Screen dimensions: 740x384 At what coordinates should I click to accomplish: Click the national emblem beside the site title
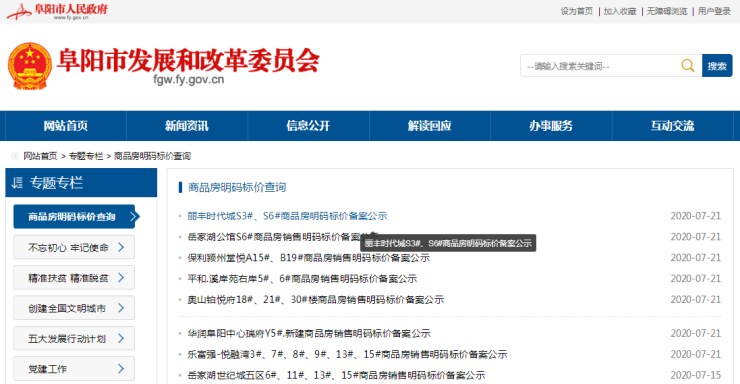coord(30,66)
